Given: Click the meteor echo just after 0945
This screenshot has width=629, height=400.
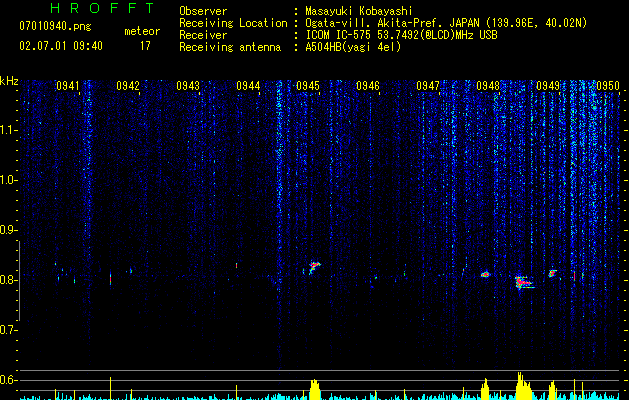Looking at the screenshot, I should tap(314, 267).
